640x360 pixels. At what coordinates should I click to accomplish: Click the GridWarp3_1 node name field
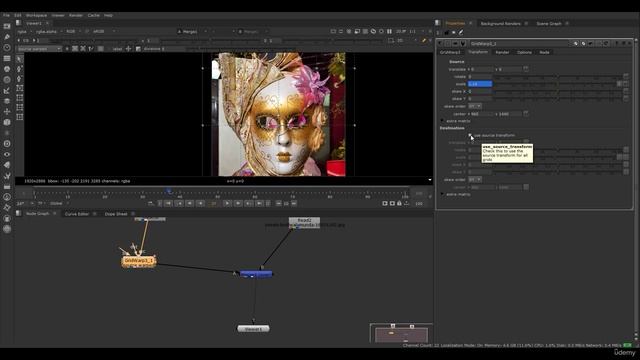pyautogui.click(x=519, y=43)
